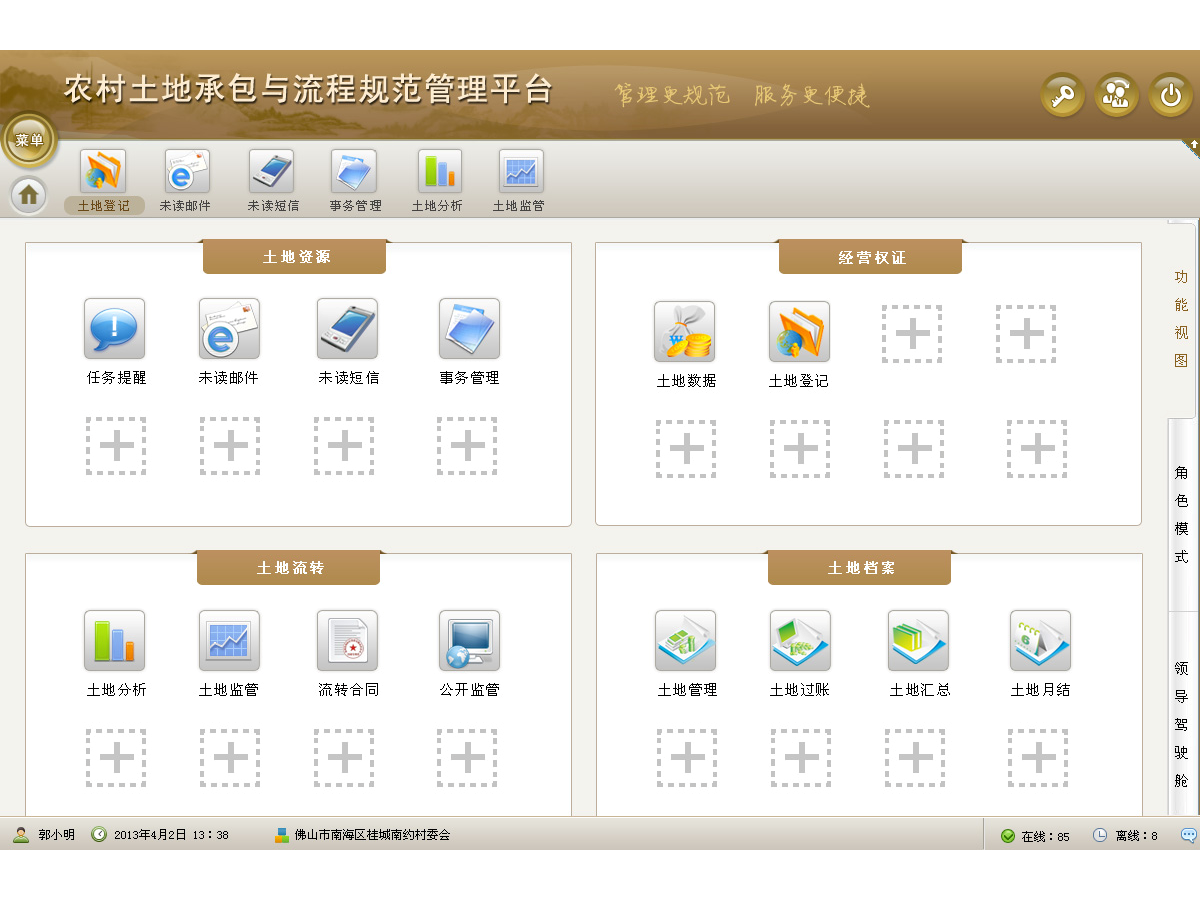Open 土地分析 from the top toolbar
1200x900 pixels.
click(x=438, y=181)
